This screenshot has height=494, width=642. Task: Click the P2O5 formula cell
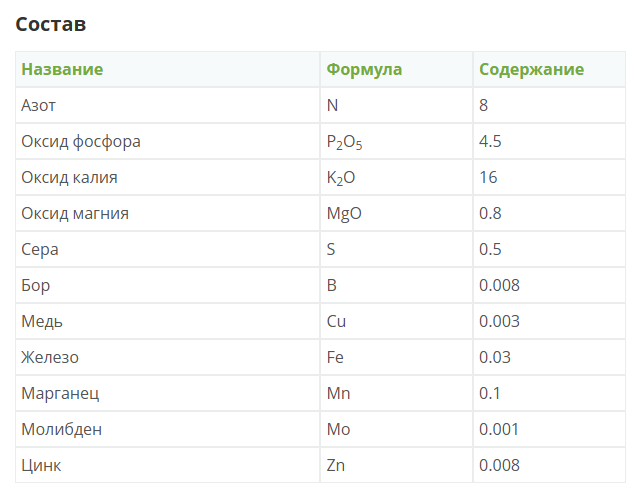pos(344,142)
